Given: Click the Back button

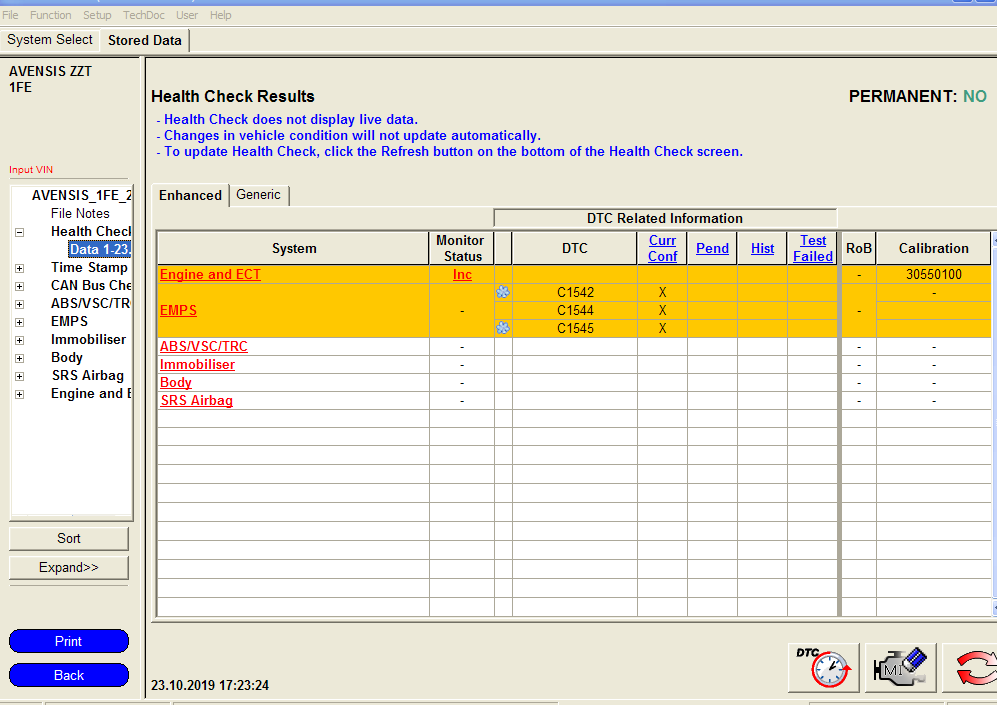Looking at the screenshot, I should point(69,675).
